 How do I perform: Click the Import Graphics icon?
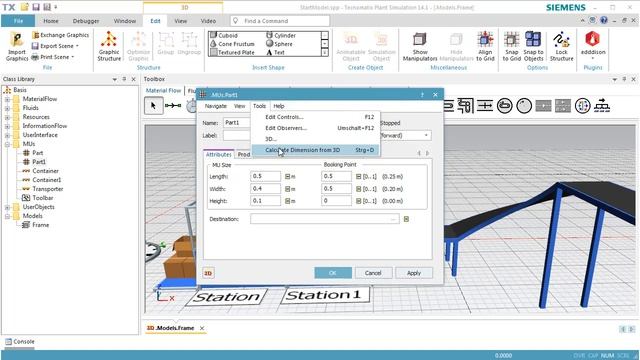[17, 46]
